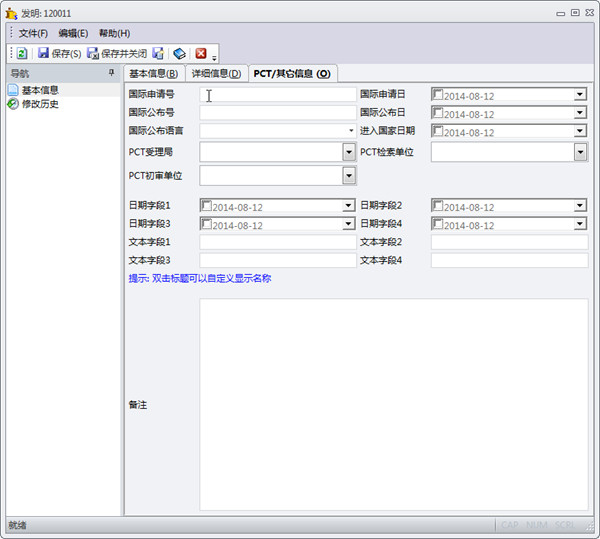The image size is (600, 539).
Task: Open the blue book help icon
Action: [x=179, y=53]
